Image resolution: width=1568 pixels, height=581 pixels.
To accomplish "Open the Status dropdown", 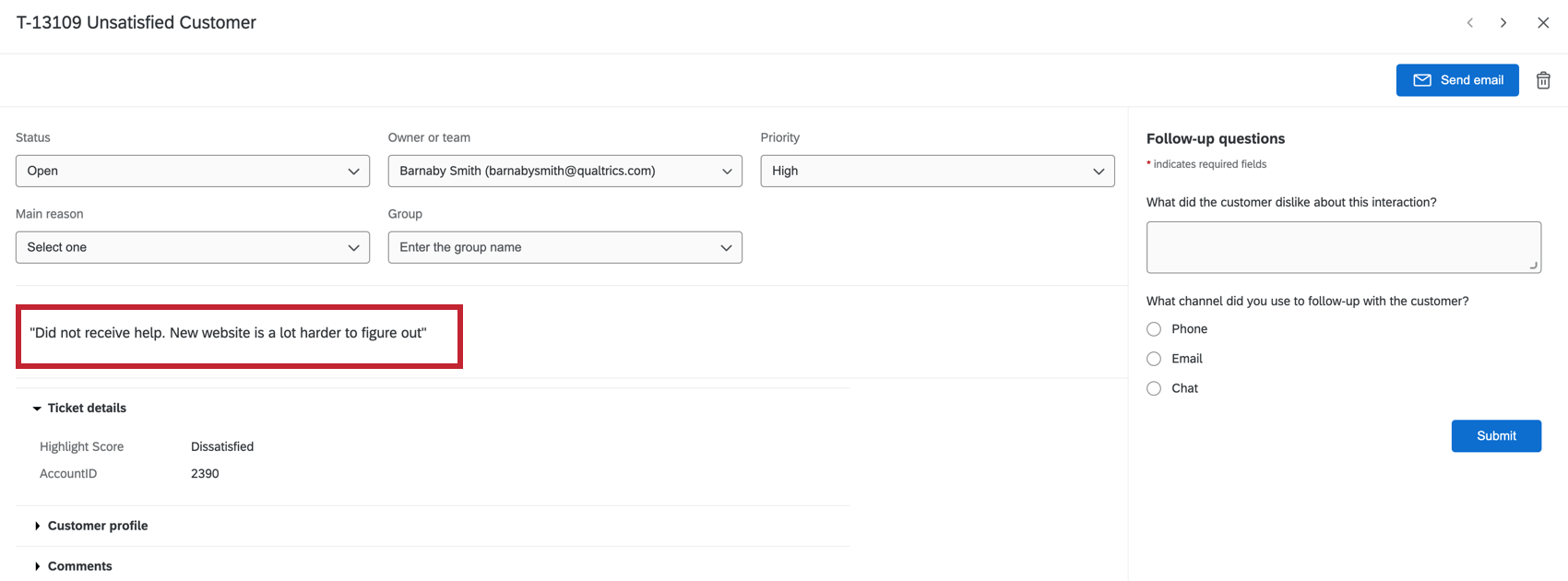I will point(193,171).
